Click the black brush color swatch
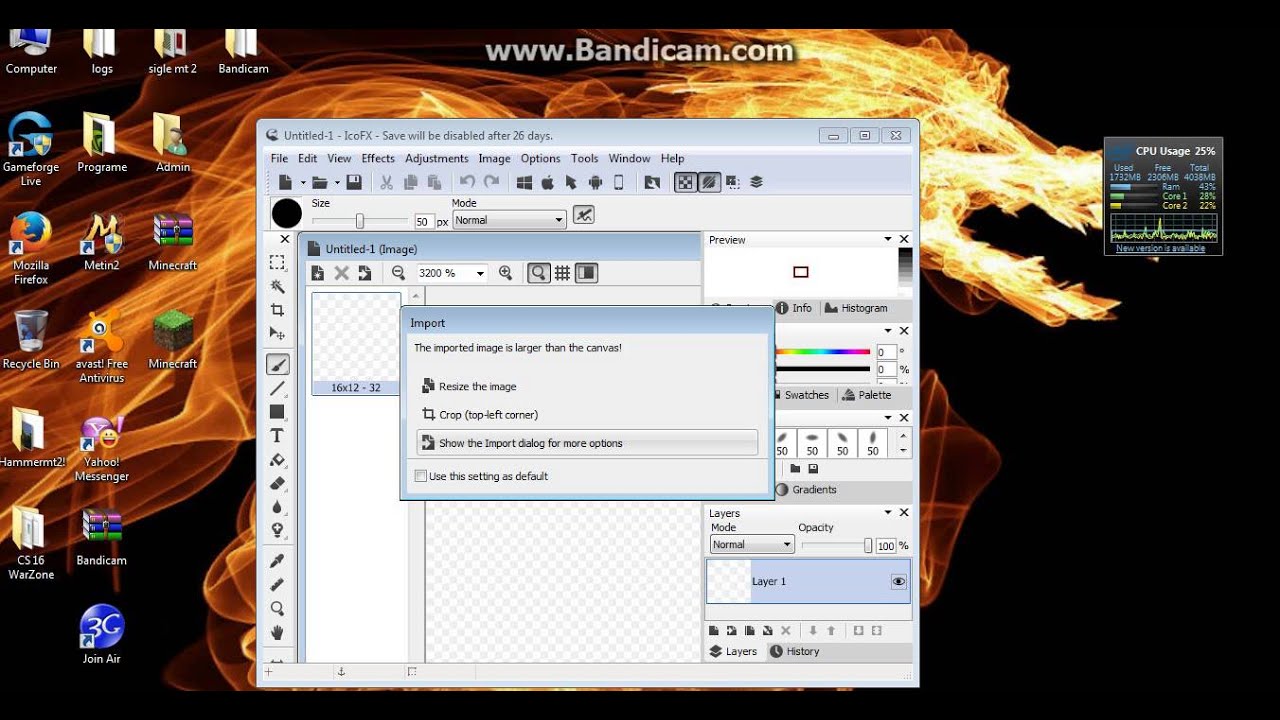Viewport: 1280px width, 720px height. tap(287, 213)
